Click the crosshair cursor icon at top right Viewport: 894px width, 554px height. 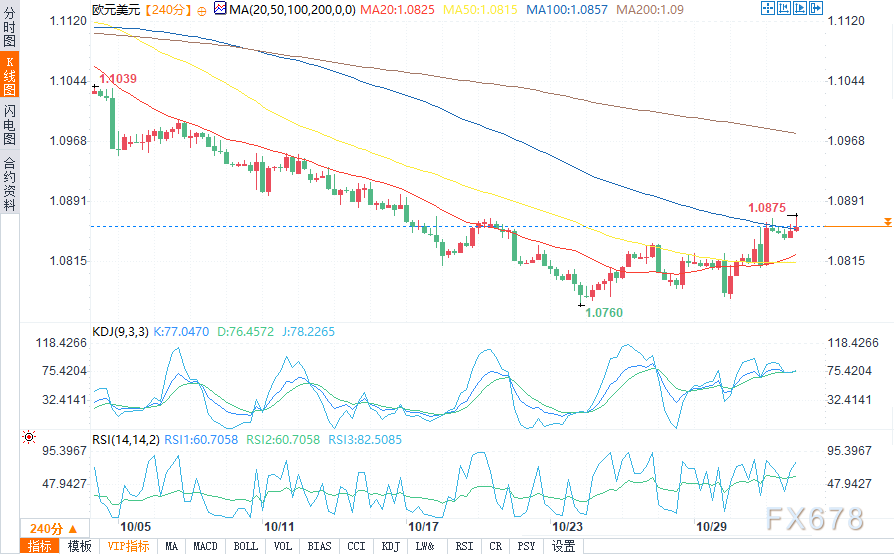pyautogui.click(x=768, y=8)
